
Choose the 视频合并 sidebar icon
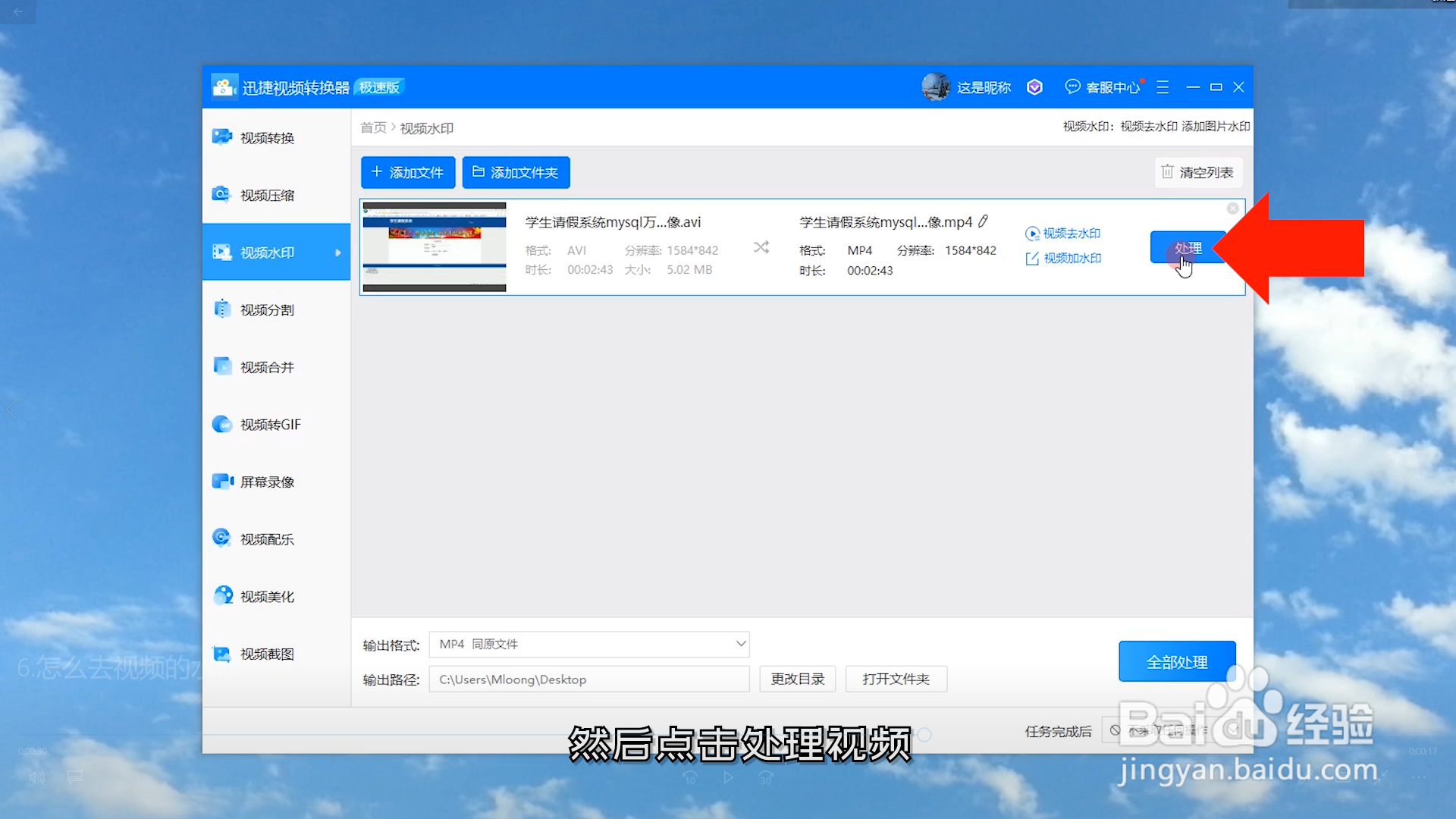point(221,367)
